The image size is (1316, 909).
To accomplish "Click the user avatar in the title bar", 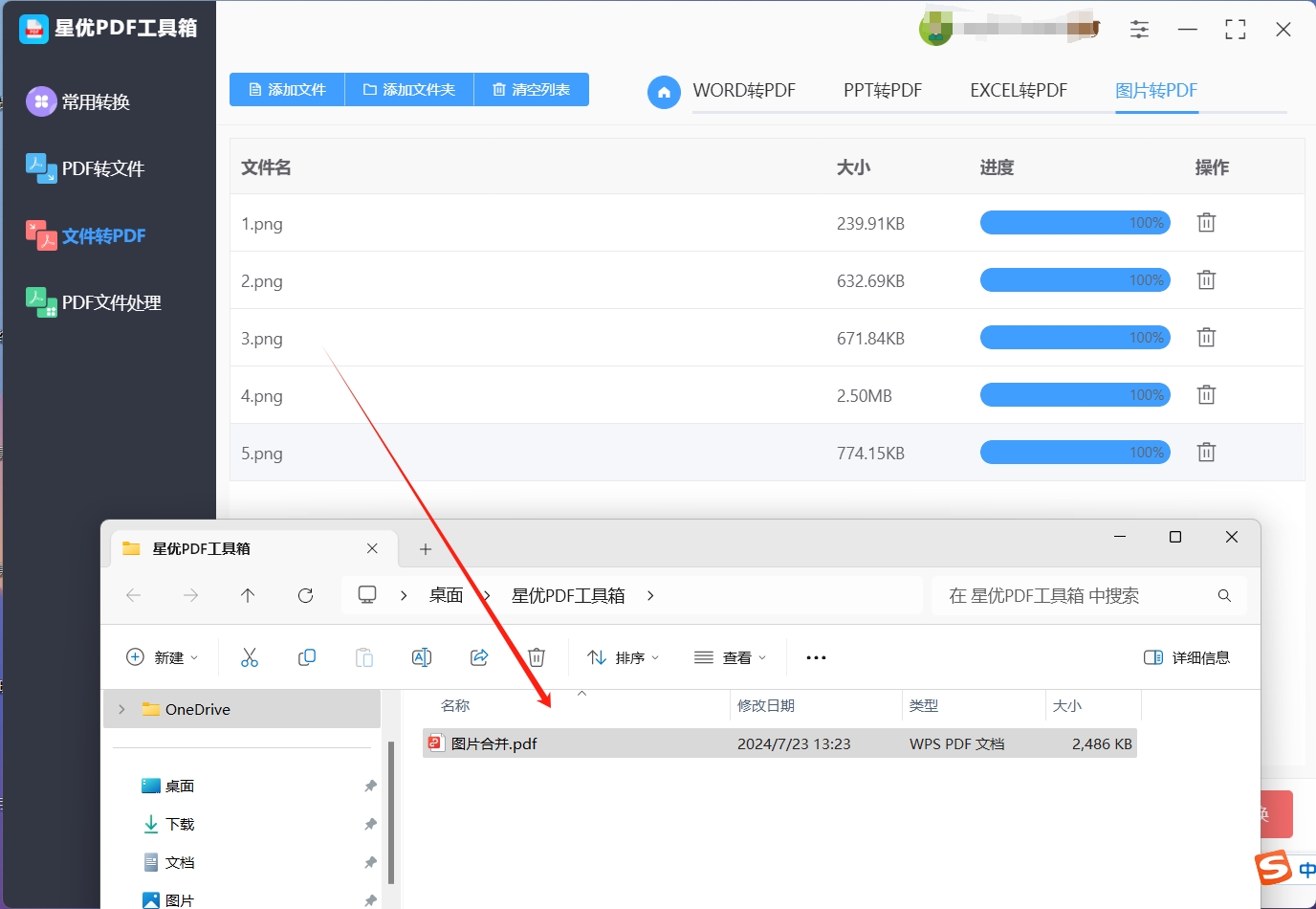I will click(x=935, y=29).
